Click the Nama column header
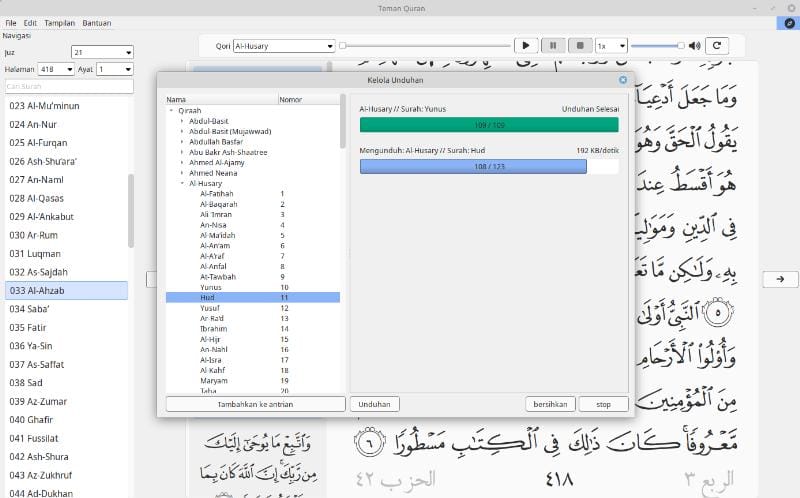This screenshot has height=498, width=800. tap(221, 99)
